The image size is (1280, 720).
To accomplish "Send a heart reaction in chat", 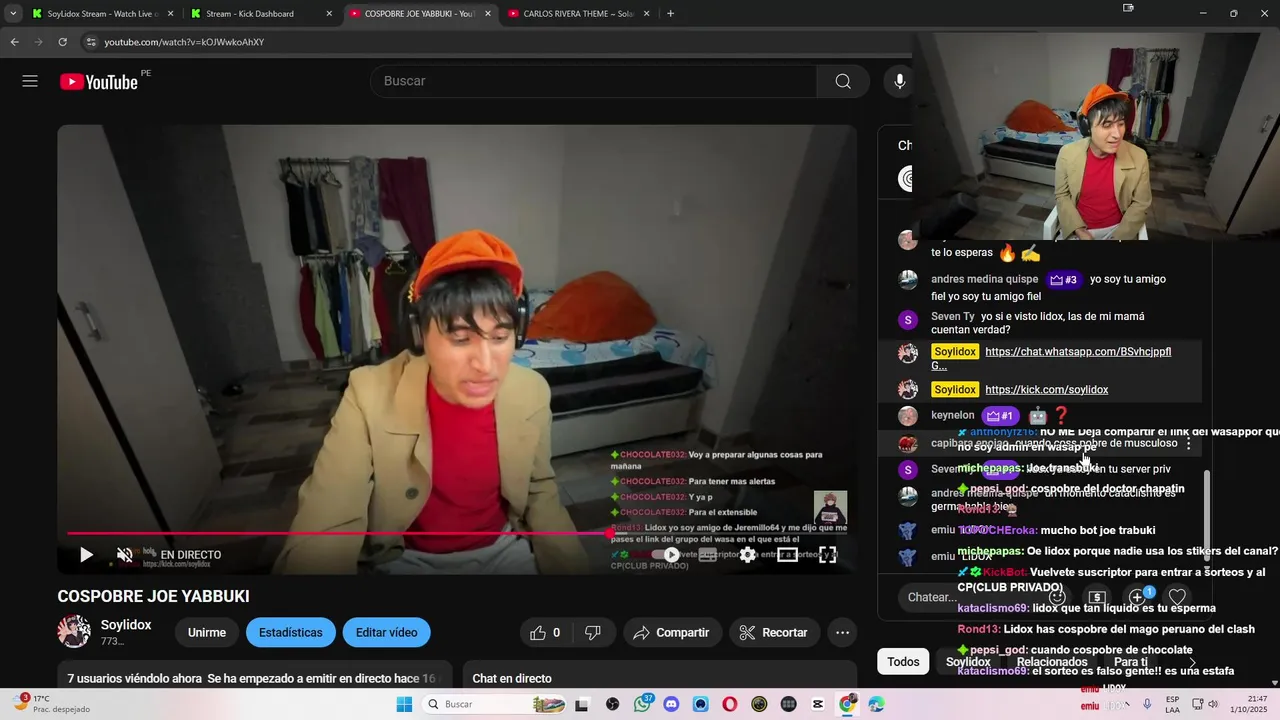I will [1177, 597].
